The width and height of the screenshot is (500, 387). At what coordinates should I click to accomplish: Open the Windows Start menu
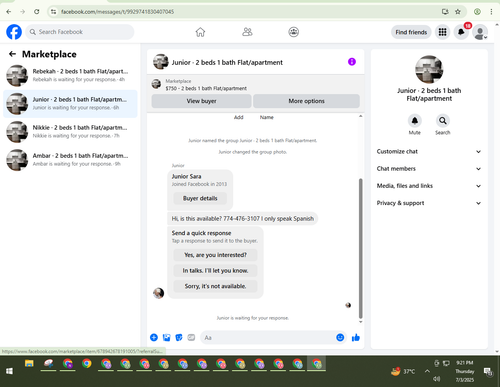(9, 371)
